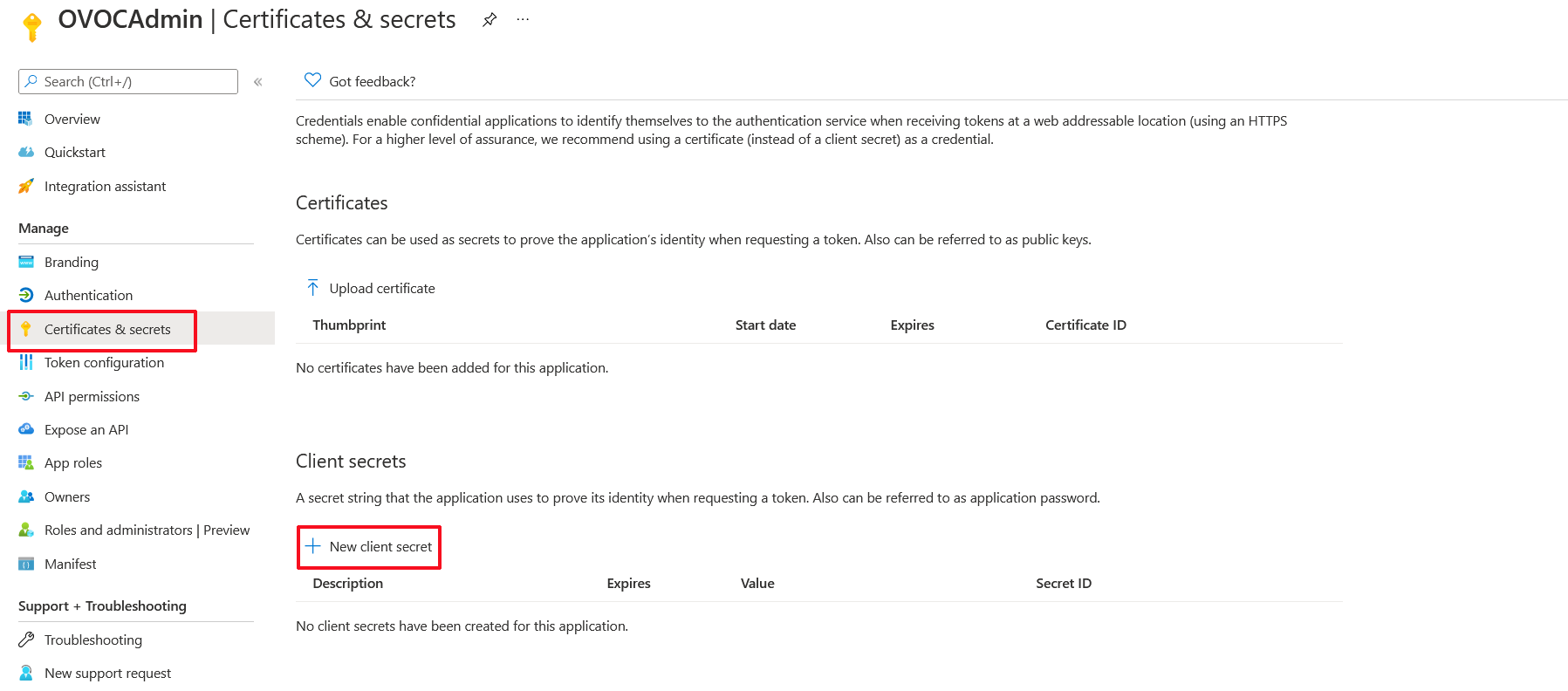The image size is (1568, 691).
Task: Open Overview in the sidebar
Action: [x=72, y=119]
